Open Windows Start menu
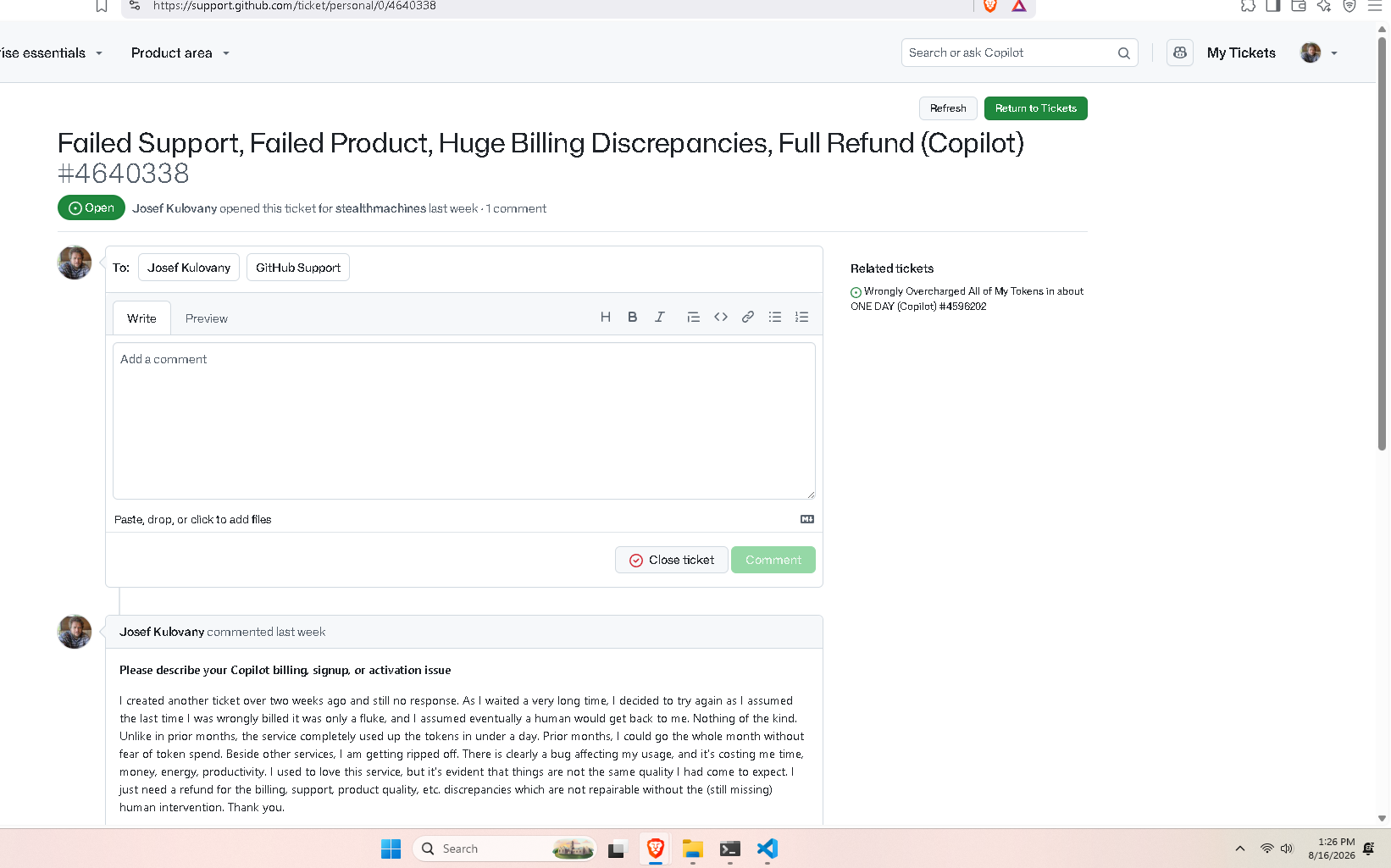The height and width of the screenshot is (868, 1391). click(x=391, y=849)
